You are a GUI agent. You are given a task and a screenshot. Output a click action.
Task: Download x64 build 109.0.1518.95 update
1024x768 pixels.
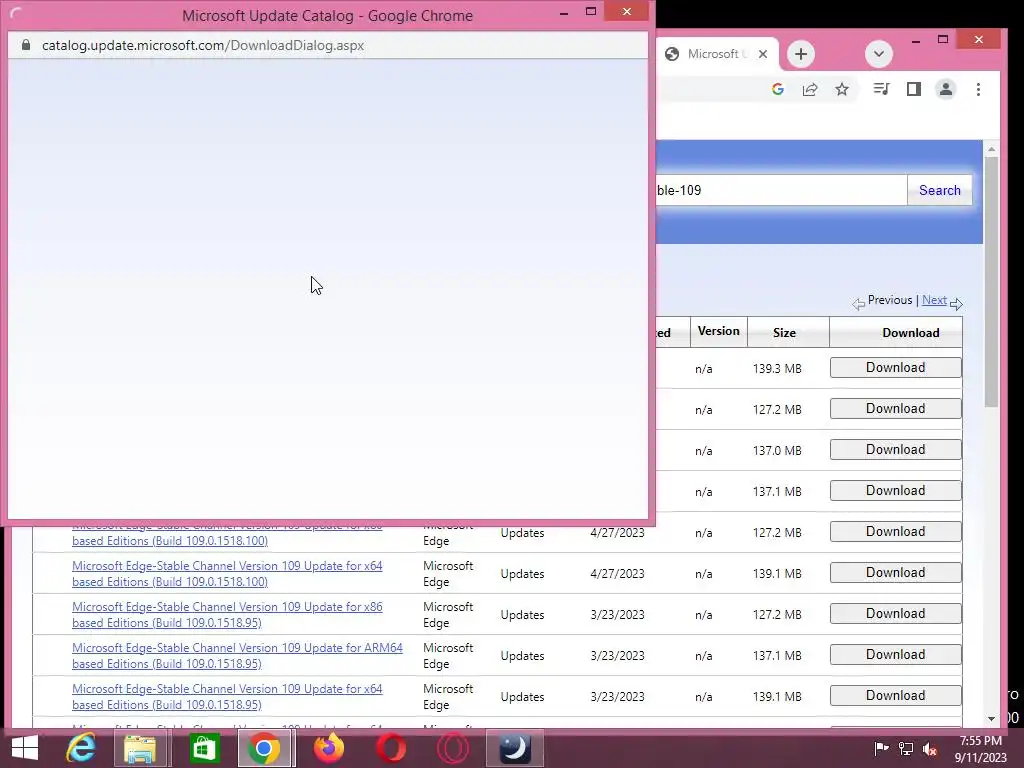point(895,696)
